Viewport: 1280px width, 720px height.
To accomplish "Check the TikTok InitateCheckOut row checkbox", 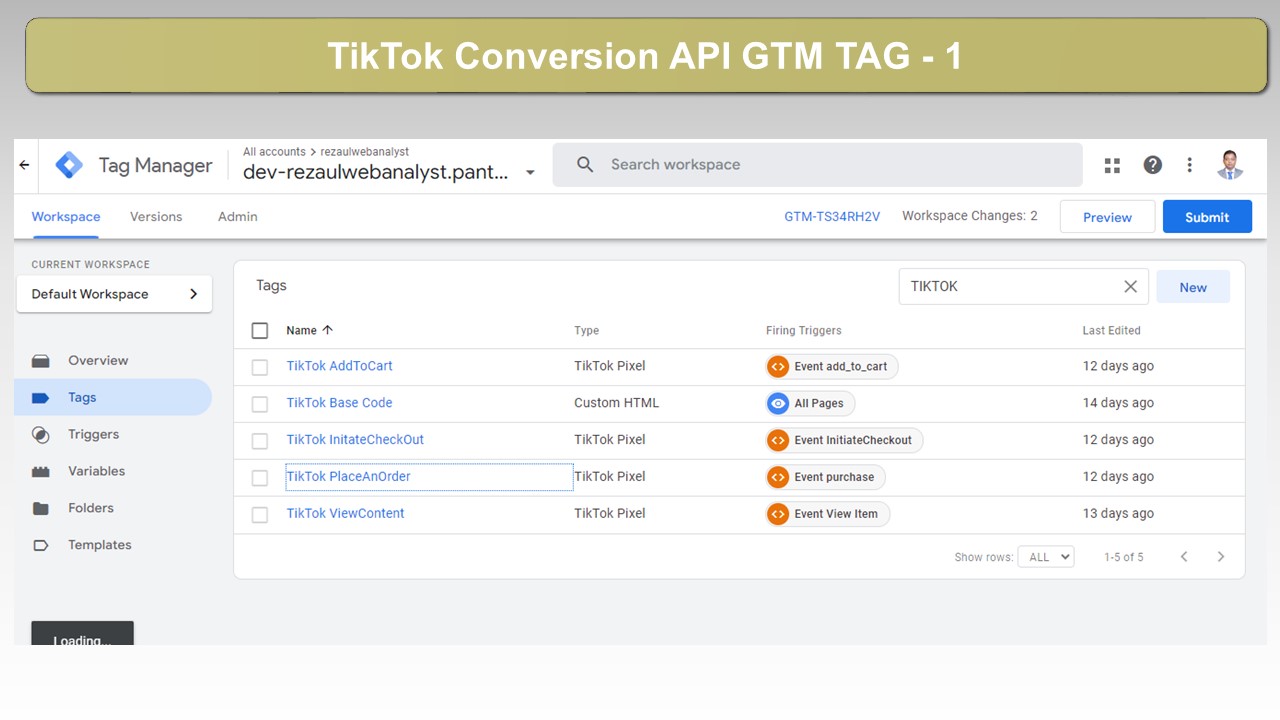I will click(260, 441).
